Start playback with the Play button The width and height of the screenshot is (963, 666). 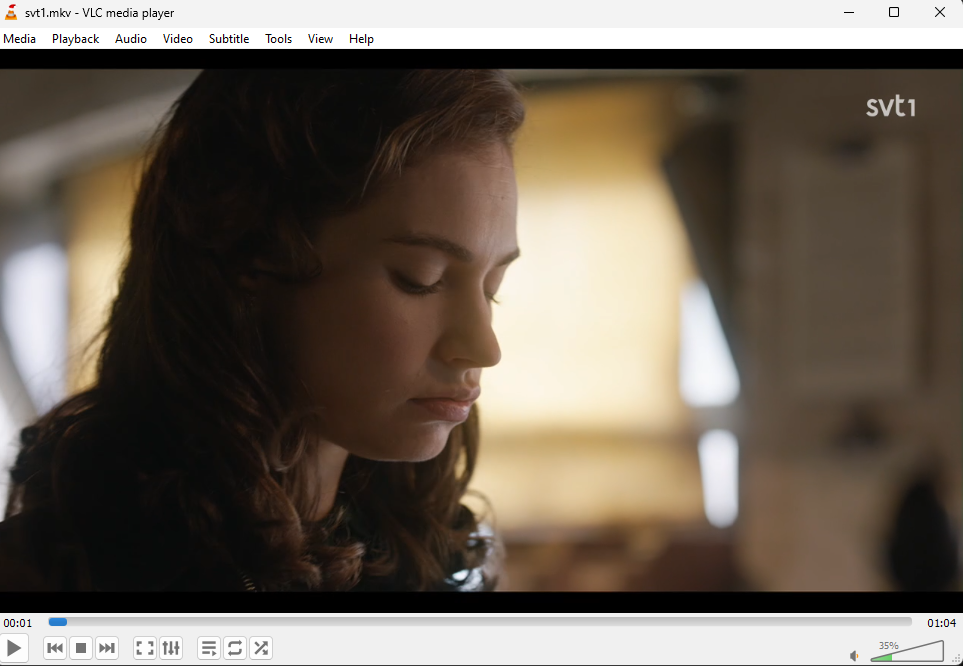coord(14,648)
